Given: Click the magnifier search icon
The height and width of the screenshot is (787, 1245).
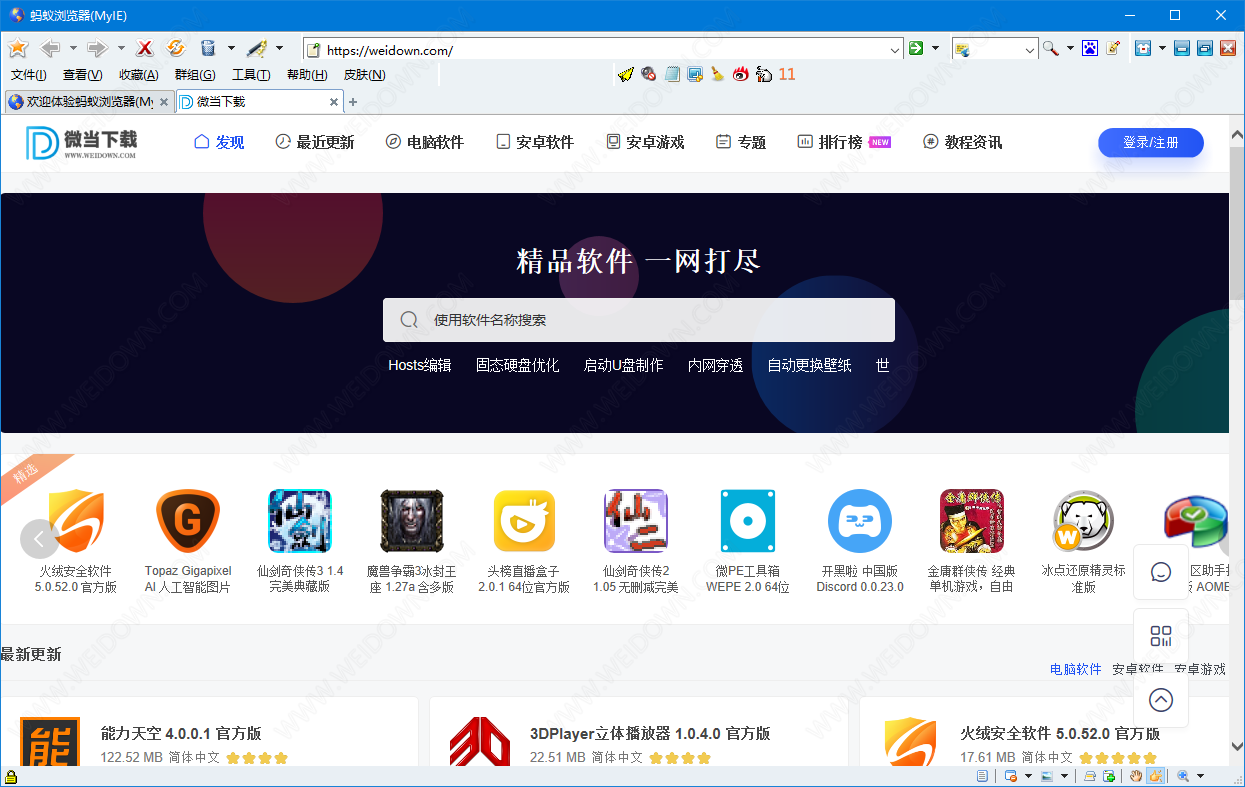Looking at the screenshot, I should (x=1050, y=48).
